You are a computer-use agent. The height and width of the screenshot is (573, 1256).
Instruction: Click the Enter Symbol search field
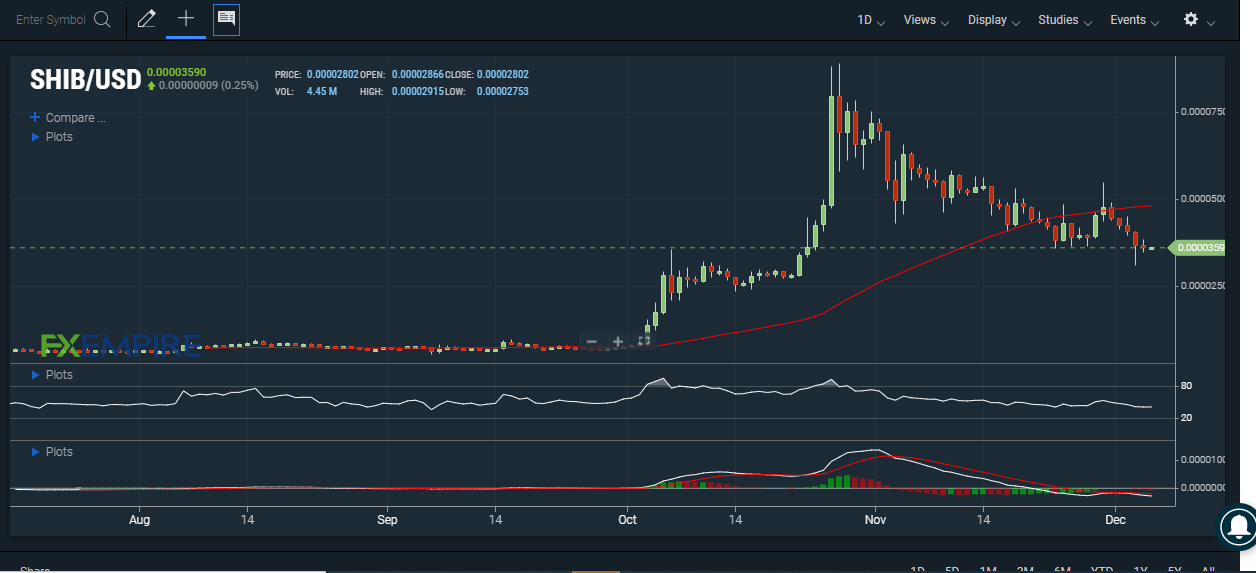[52, 19]
